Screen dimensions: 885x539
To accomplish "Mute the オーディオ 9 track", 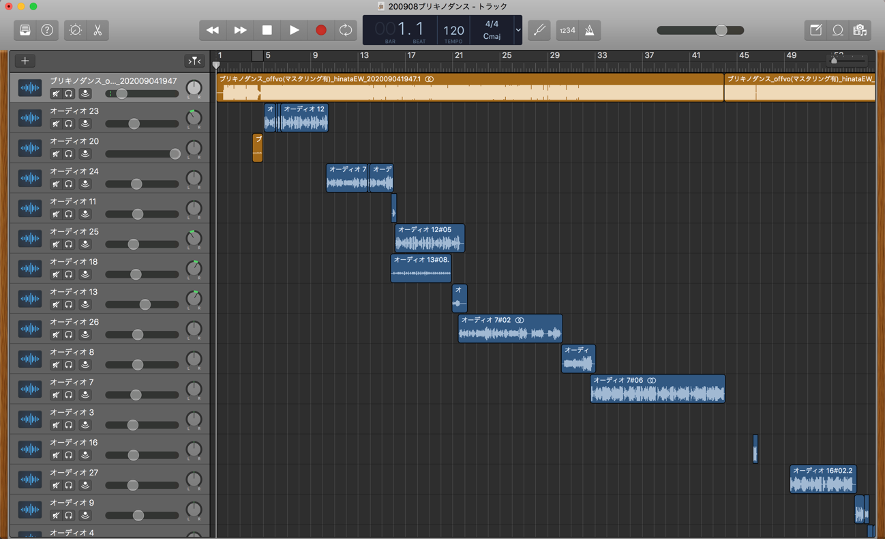I will point(55,515).
